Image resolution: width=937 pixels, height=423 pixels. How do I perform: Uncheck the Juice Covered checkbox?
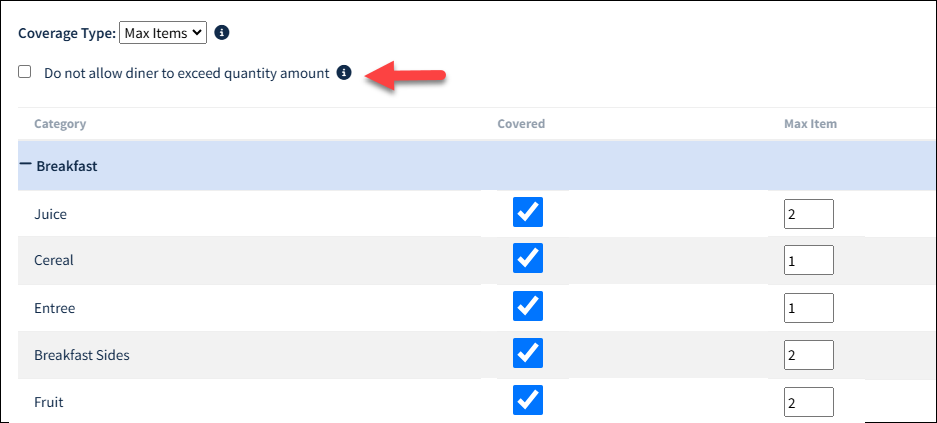click(x=528, y=212)
